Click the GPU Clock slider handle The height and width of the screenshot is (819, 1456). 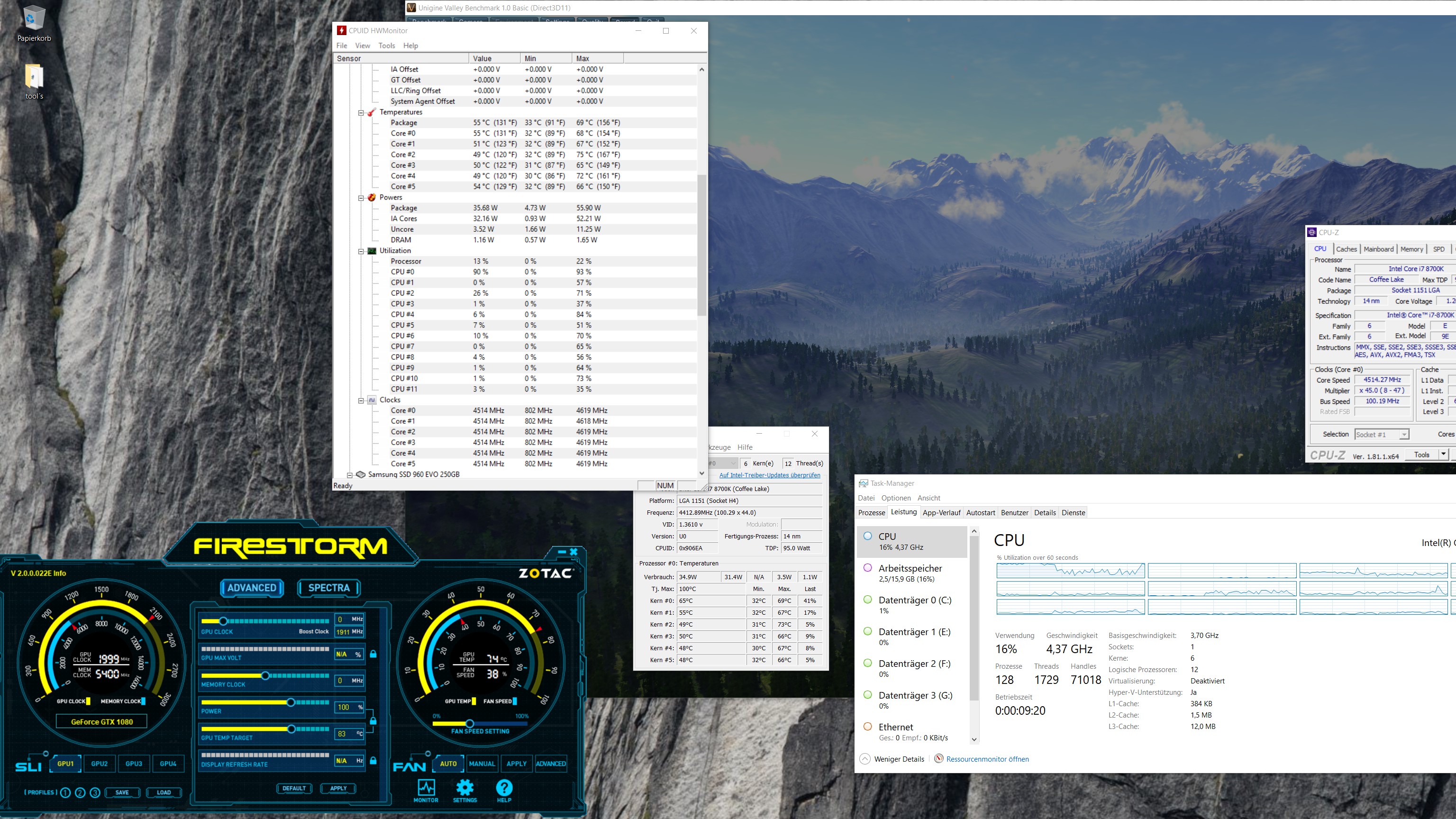(x=223, y=620)
